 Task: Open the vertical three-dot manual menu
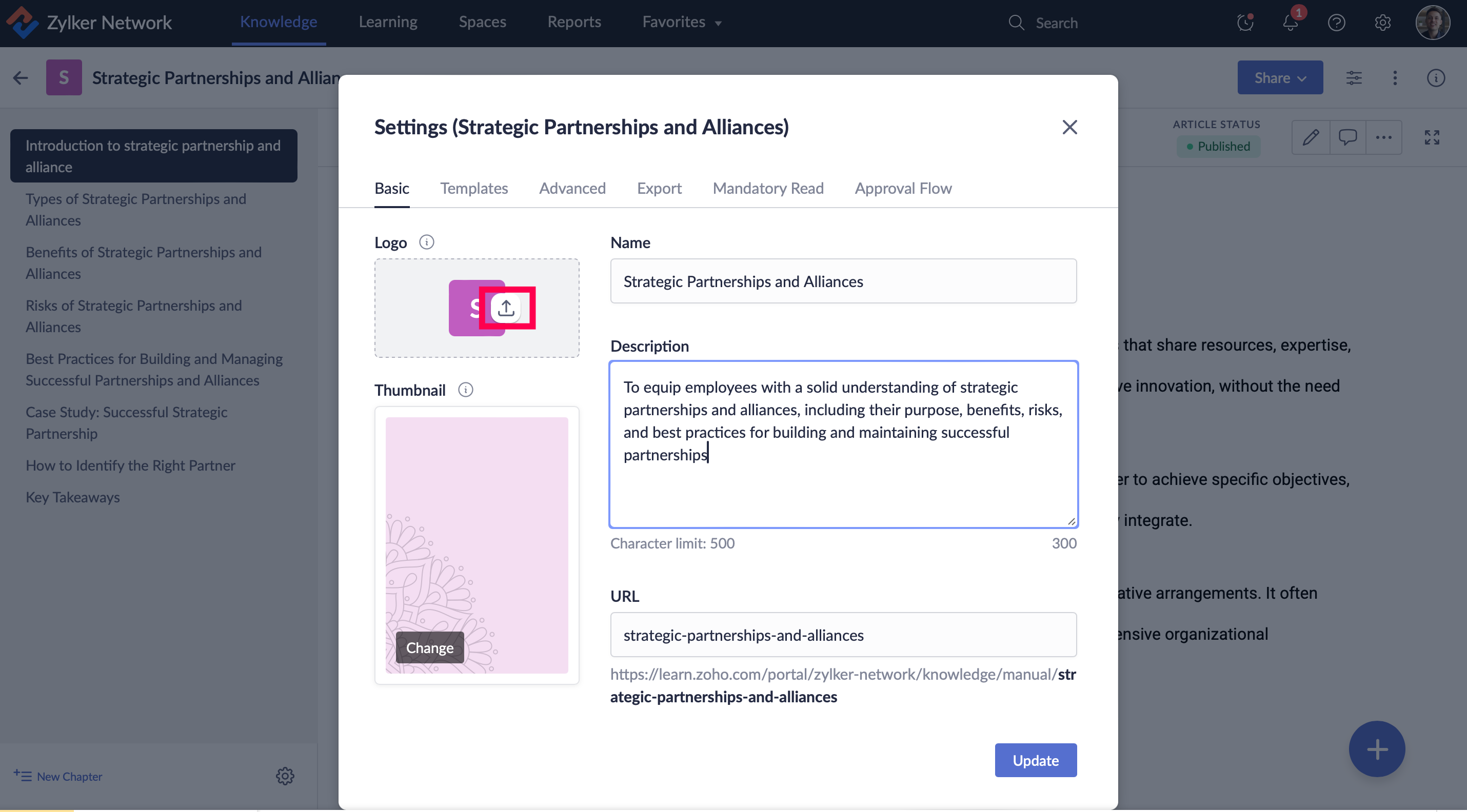pyautogui.click(x=1395, y=77)
